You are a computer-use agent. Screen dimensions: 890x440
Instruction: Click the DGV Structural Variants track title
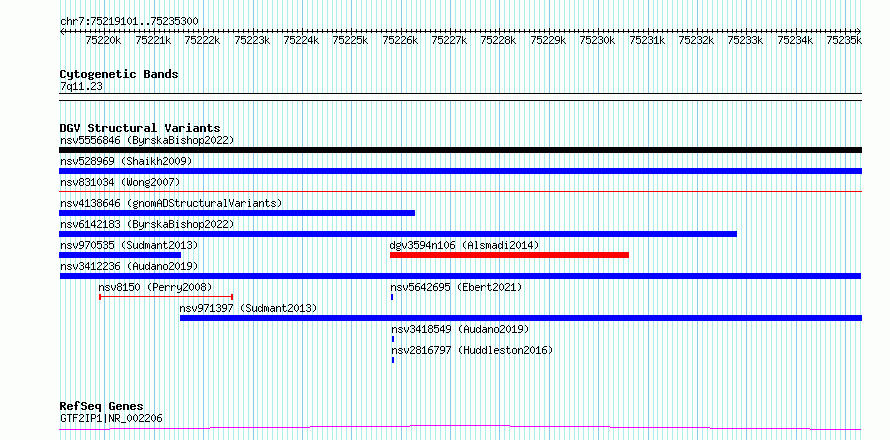click(140, 128)
